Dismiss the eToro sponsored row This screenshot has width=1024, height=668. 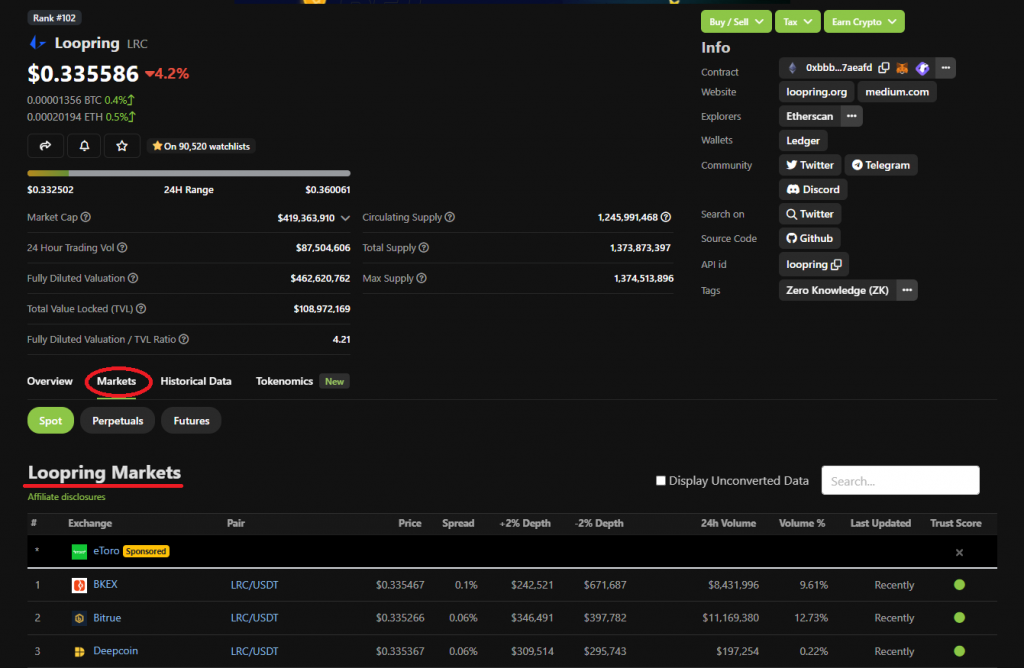pos(959,552)
